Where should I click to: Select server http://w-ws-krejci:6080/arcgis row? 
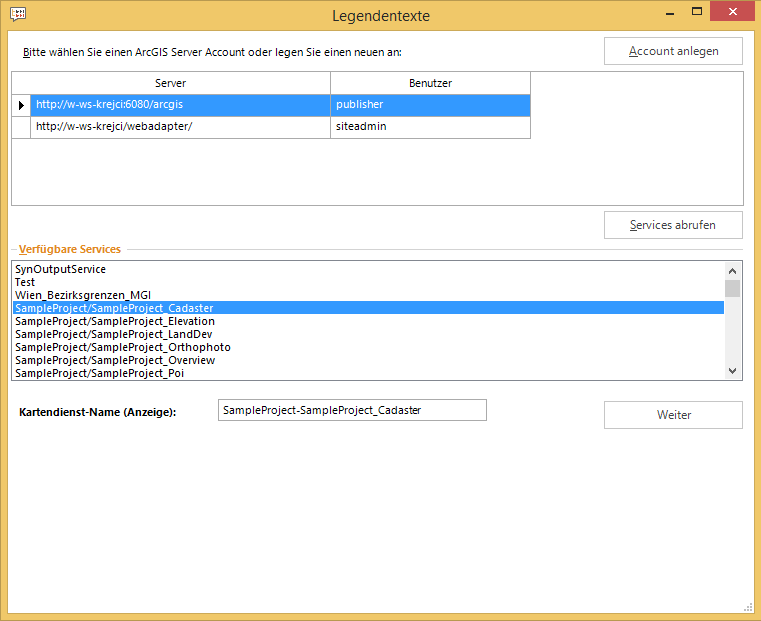point(180,105)
